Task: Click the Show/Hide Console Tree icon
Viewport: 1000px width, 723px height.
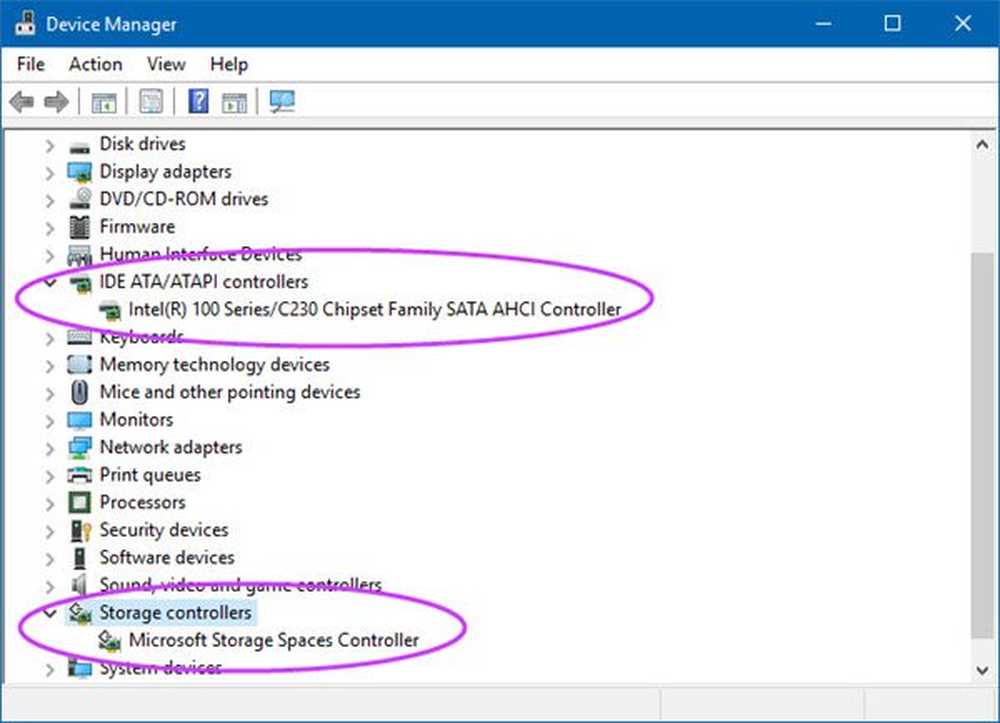Action: click(x=103, y=100)
